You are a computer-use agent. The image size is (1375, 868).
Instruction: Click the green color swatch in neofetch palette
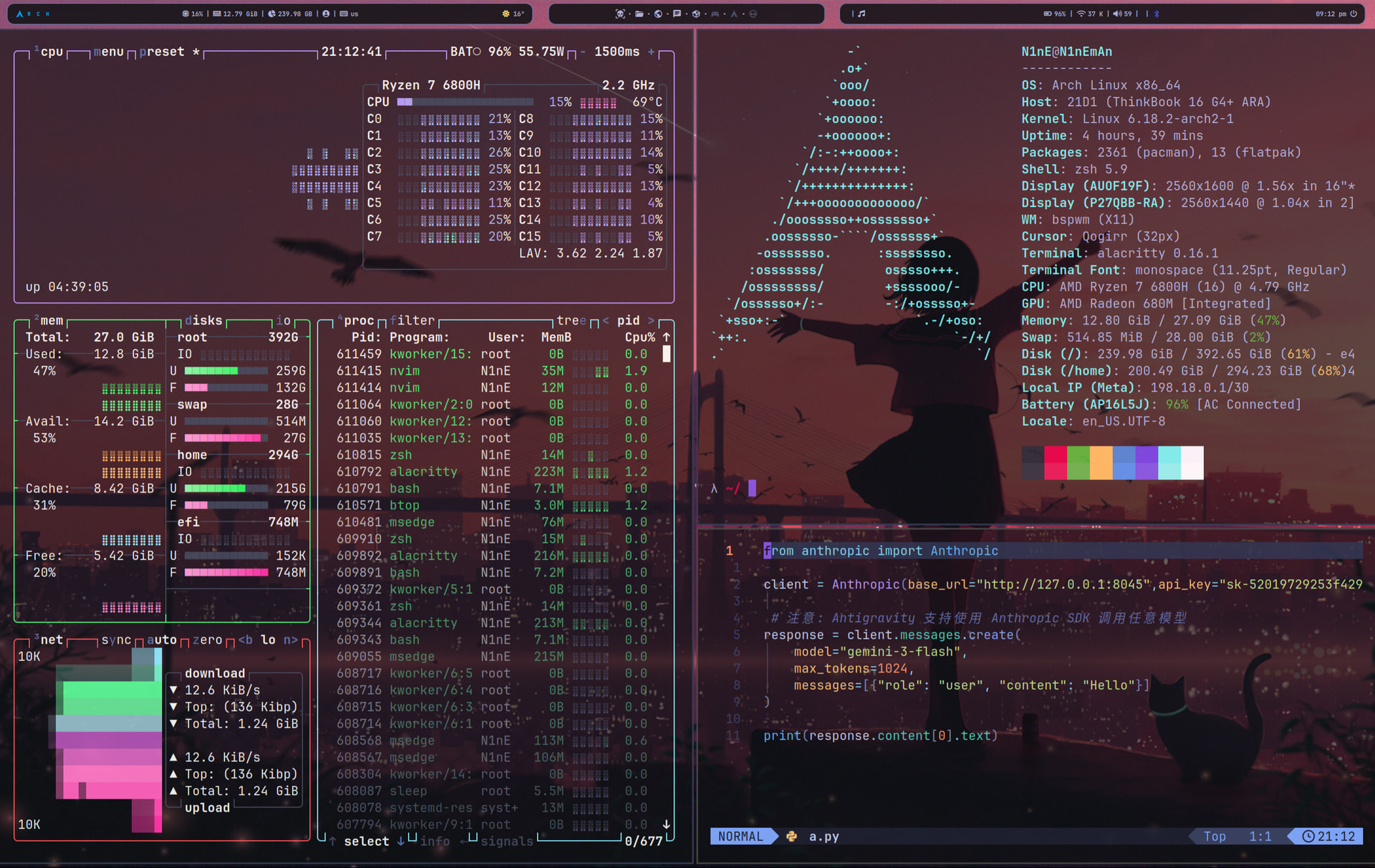[x=1079, y=463]
